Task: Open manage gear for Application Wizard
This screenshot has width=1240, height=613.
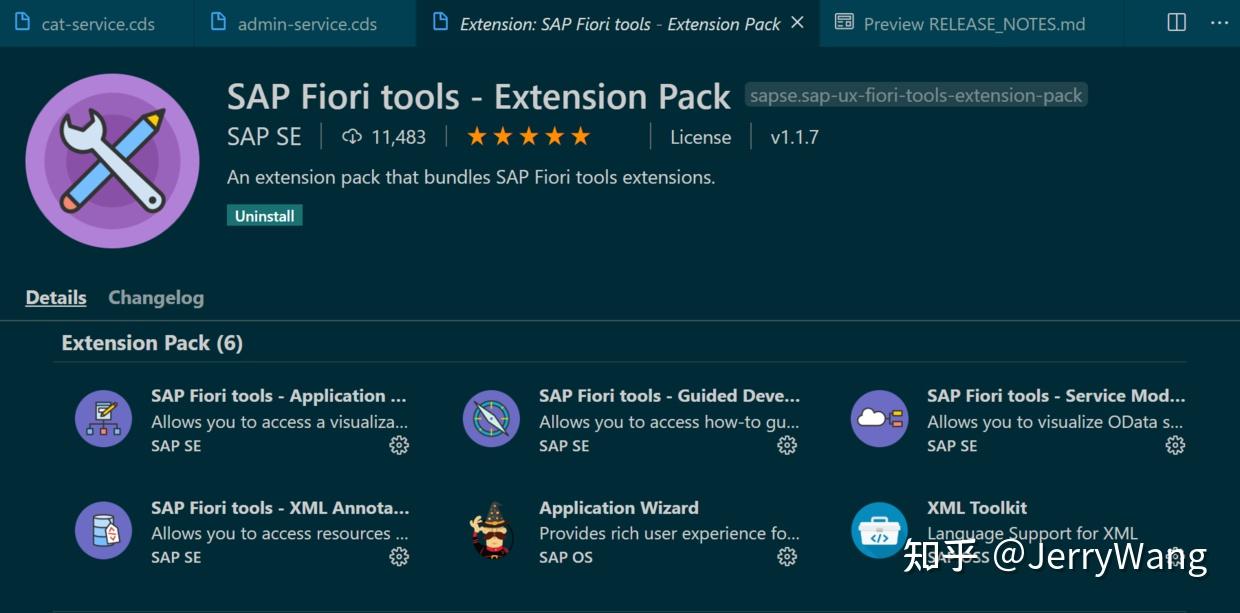Action: click(x=787, y=557)
